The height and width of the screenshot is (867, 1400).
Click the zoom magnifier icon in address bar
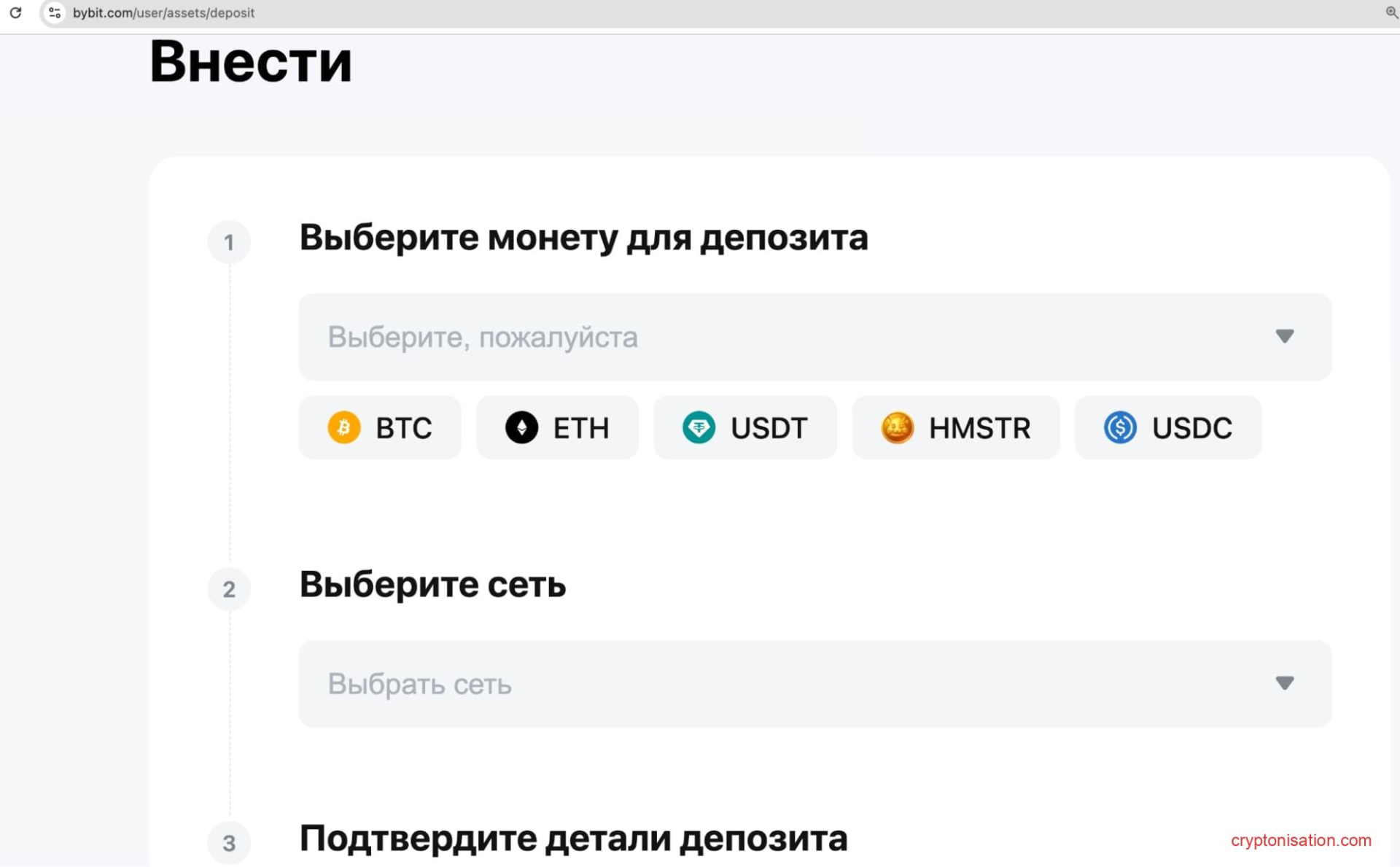point(1391,12)
